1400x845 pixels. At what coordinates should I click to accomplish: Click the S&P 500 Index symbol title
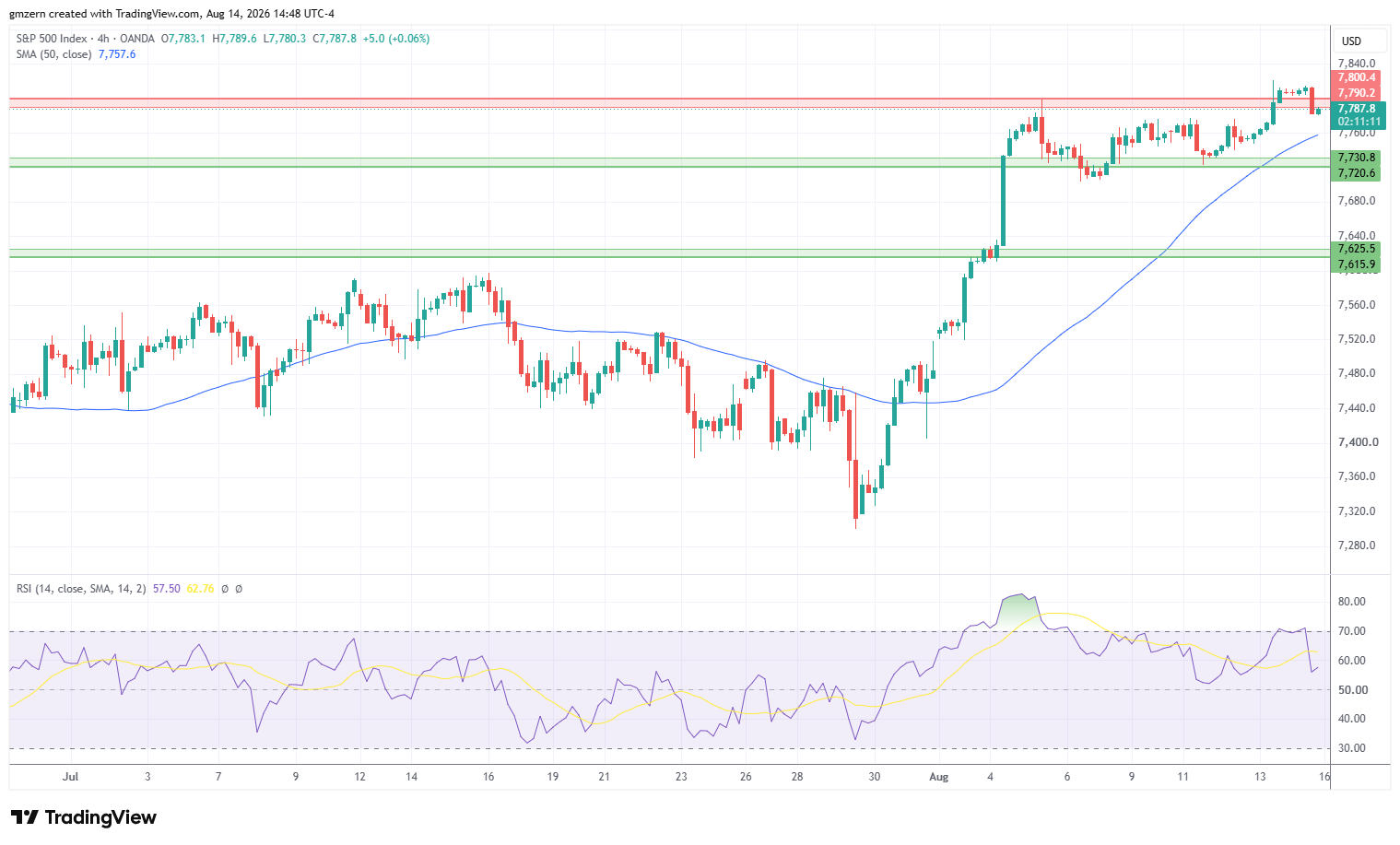[x=52, y=39]
